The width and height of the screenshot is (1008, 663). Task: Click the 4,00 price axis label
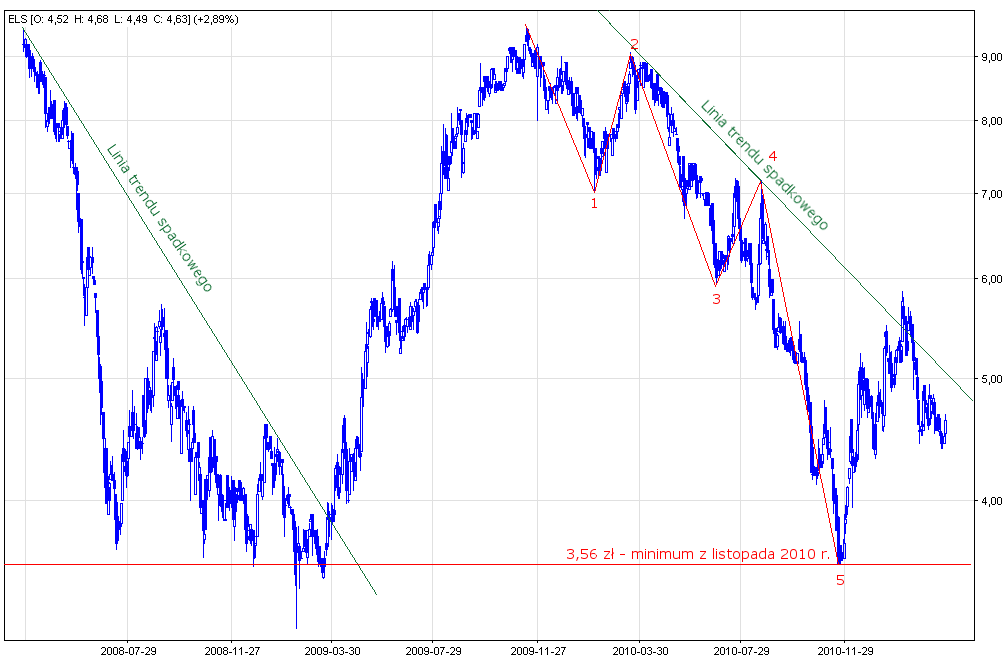[991, 501]
